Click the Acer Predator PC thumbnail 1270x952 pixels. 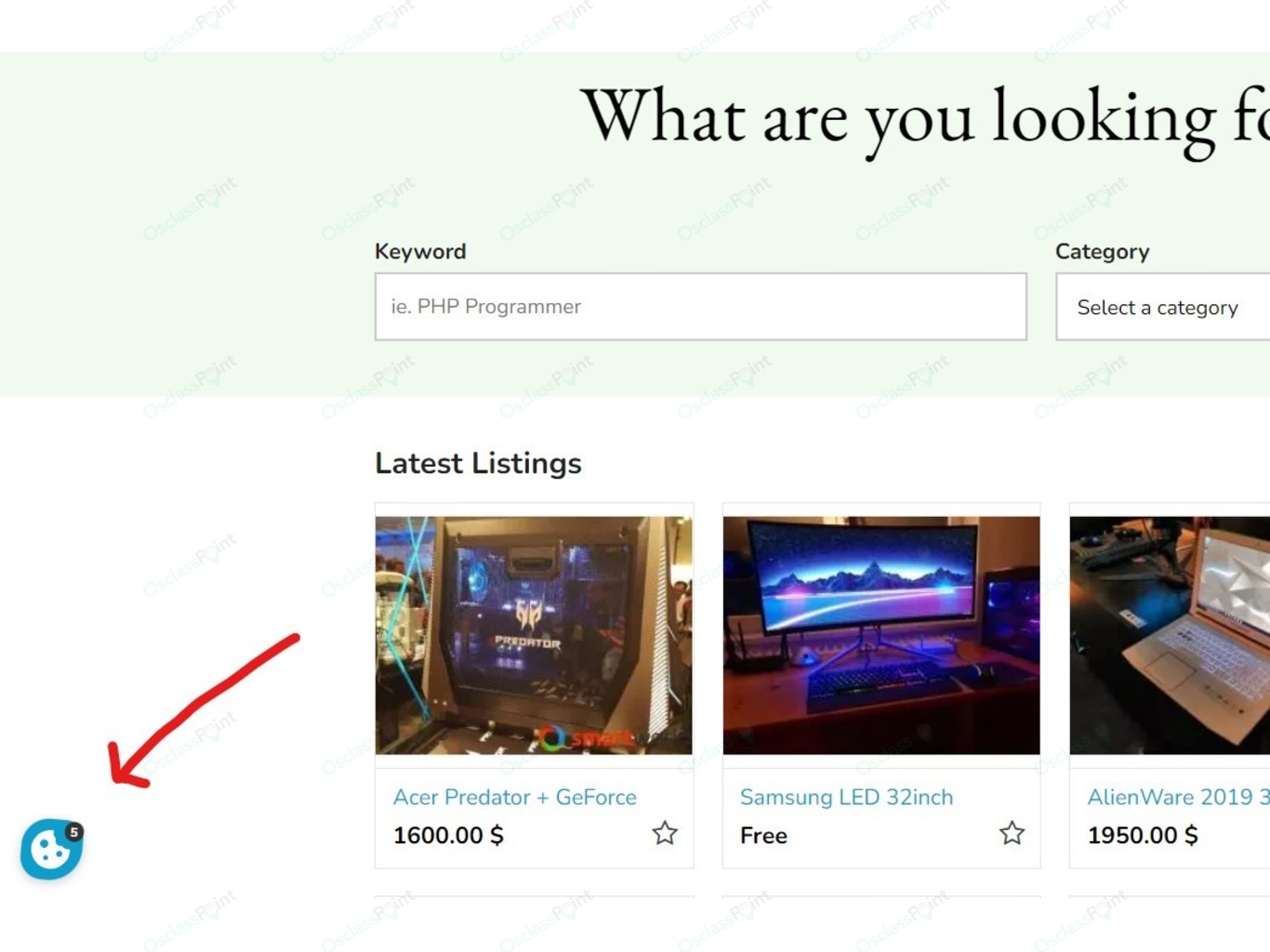535,635
